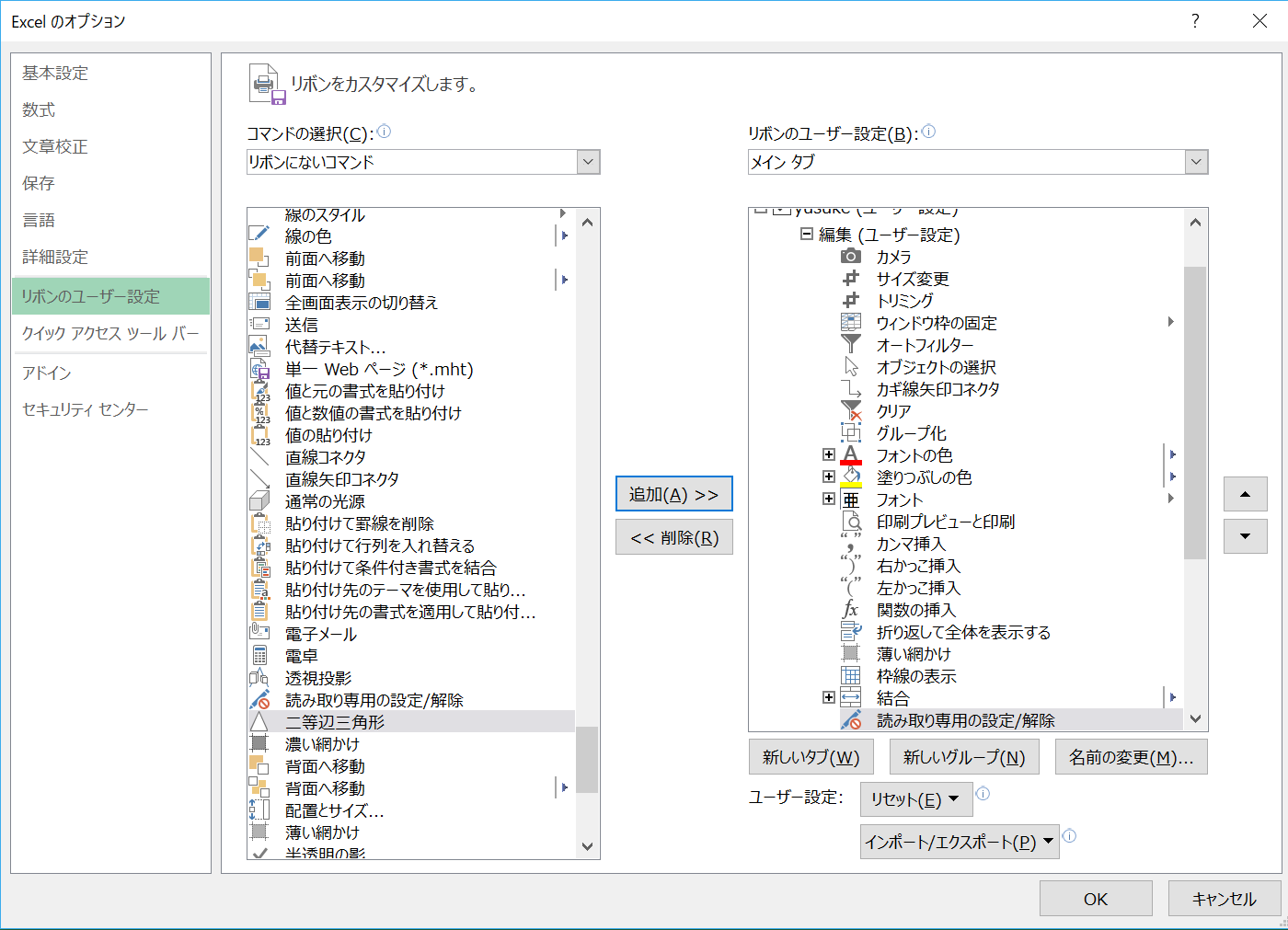Click the 枠線の表示 grid icon
The width and height of the screenshot is (1288, 930).
851,676
